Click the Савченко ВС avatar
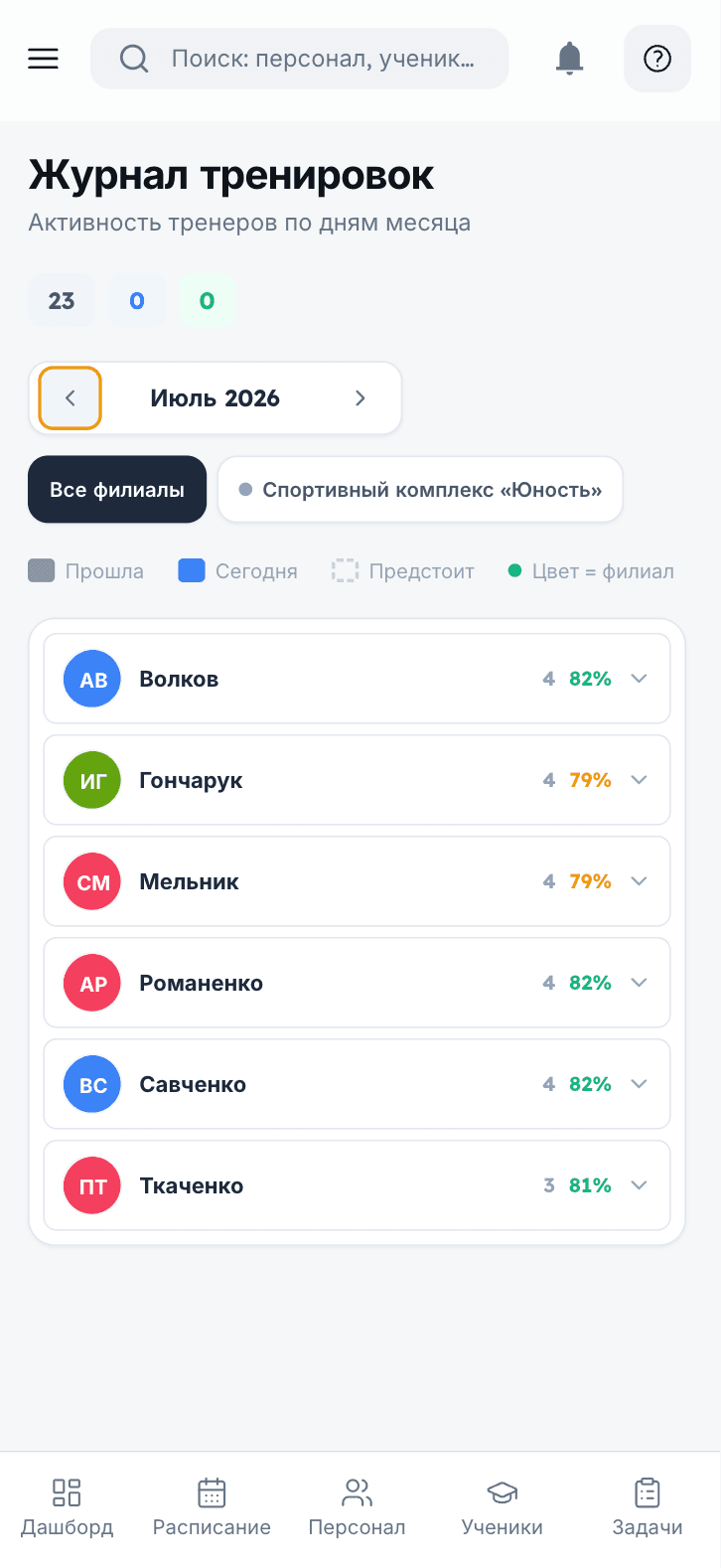The image size is (721, 1568). tap(92, 1084)
